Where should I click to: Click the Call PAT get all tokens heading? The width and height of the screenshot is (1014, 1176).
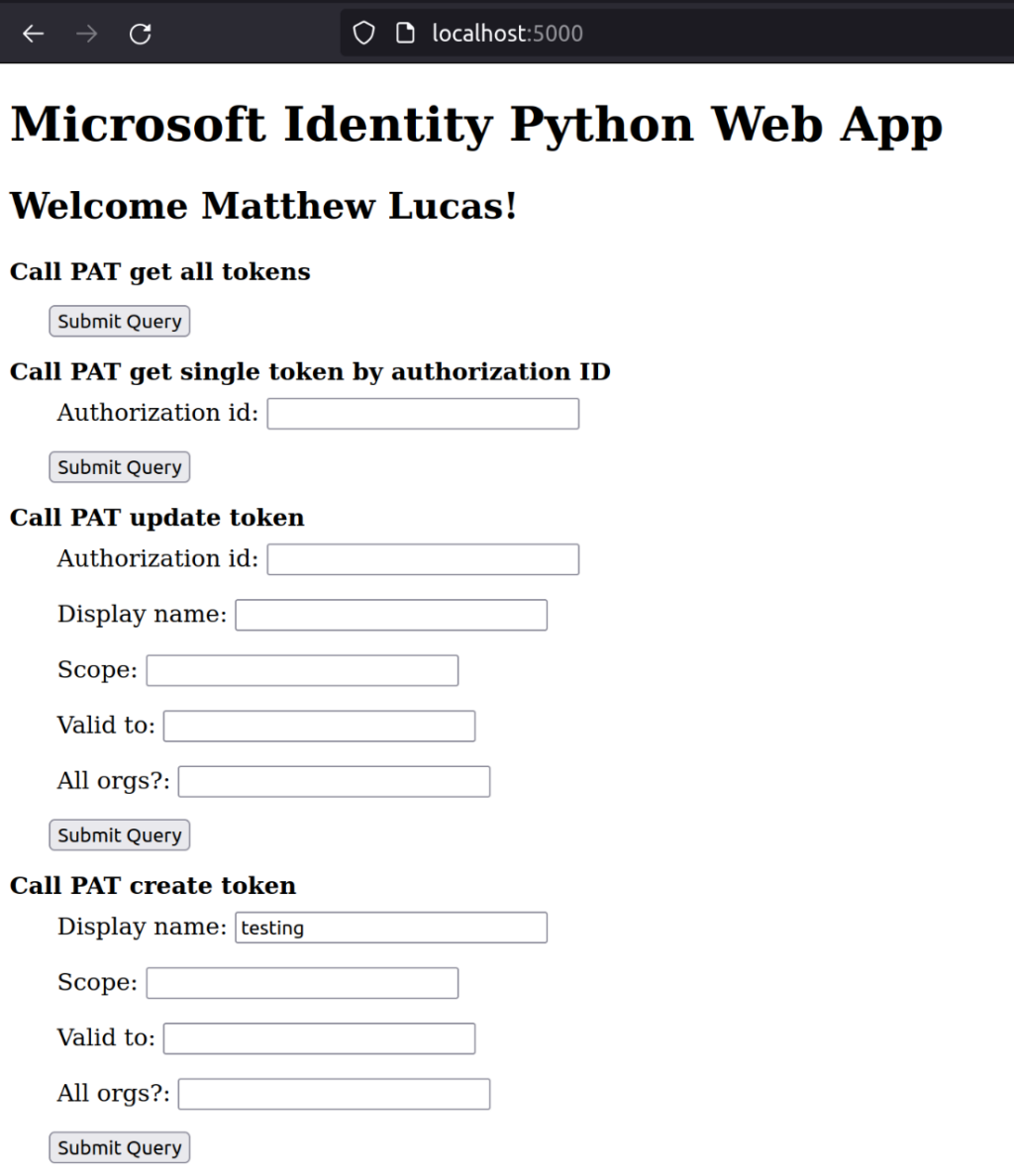pyautogui.click(x=159, y=271)
